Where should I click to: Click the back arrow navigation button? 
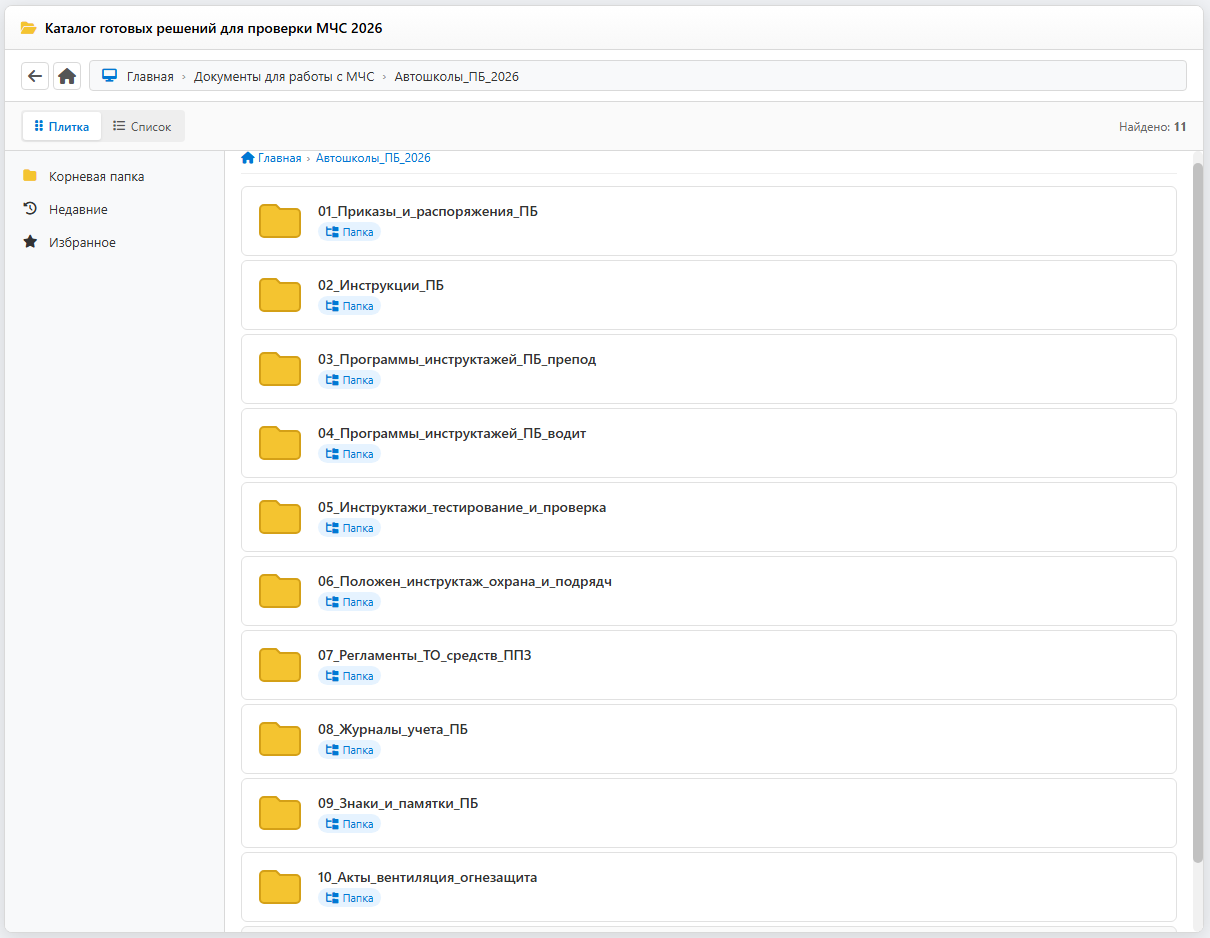[x=35, y=76]
